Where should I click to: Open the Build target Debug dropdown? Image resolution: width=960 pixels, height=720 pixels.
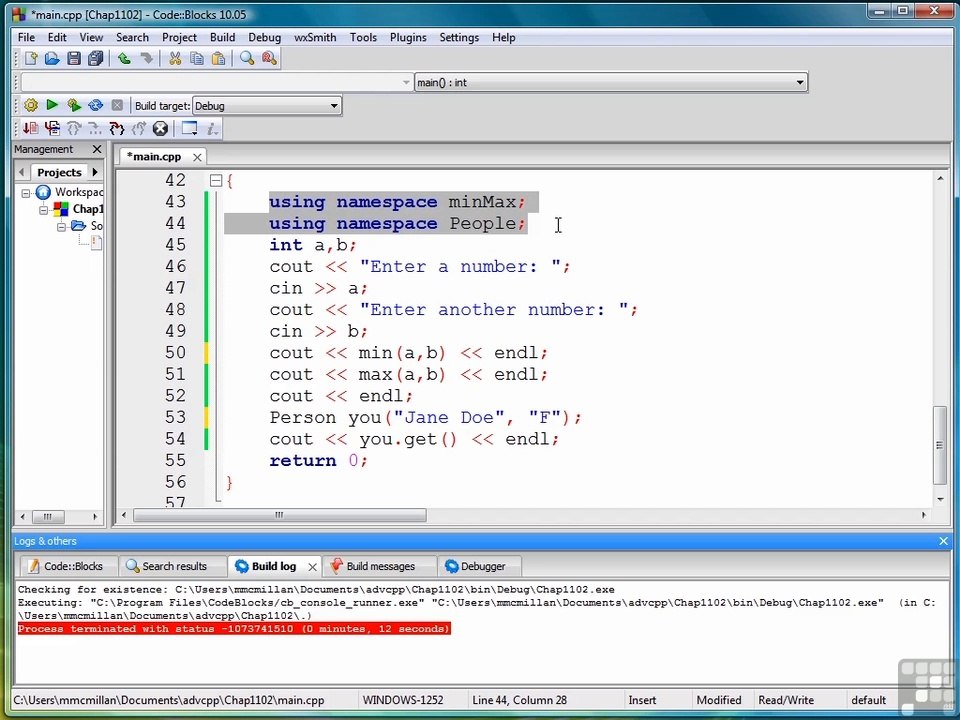pos(267,106)
